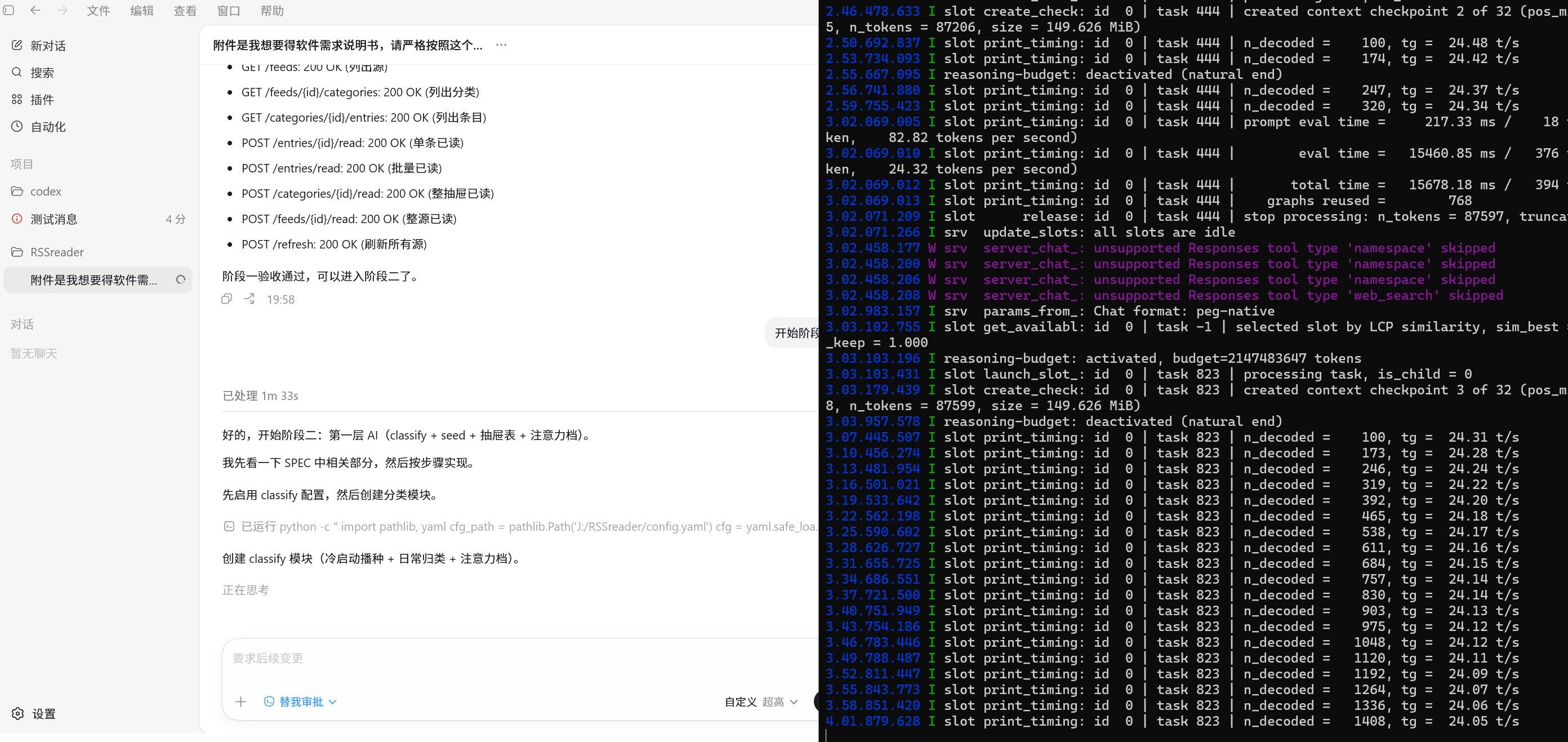The height and width of the screenshot is (742, 1568).
Task: Click the POST /refresh: 200 OK line
Action: pyautogui.click(x=334, y=244)
